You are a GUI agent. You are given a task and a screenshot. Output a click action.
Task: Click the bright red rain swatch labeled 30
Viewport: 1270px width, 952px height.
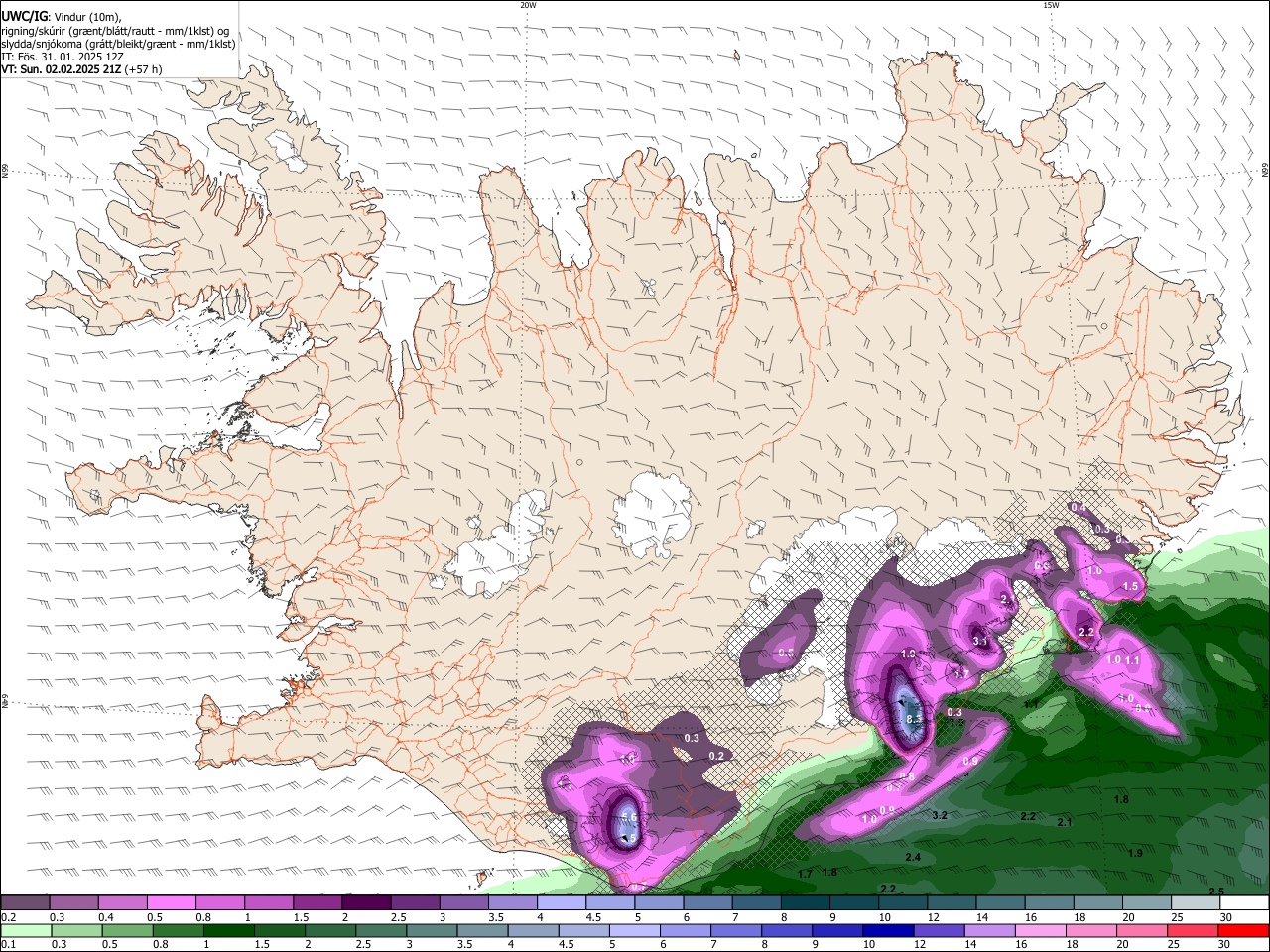[x=1244, y=931]
